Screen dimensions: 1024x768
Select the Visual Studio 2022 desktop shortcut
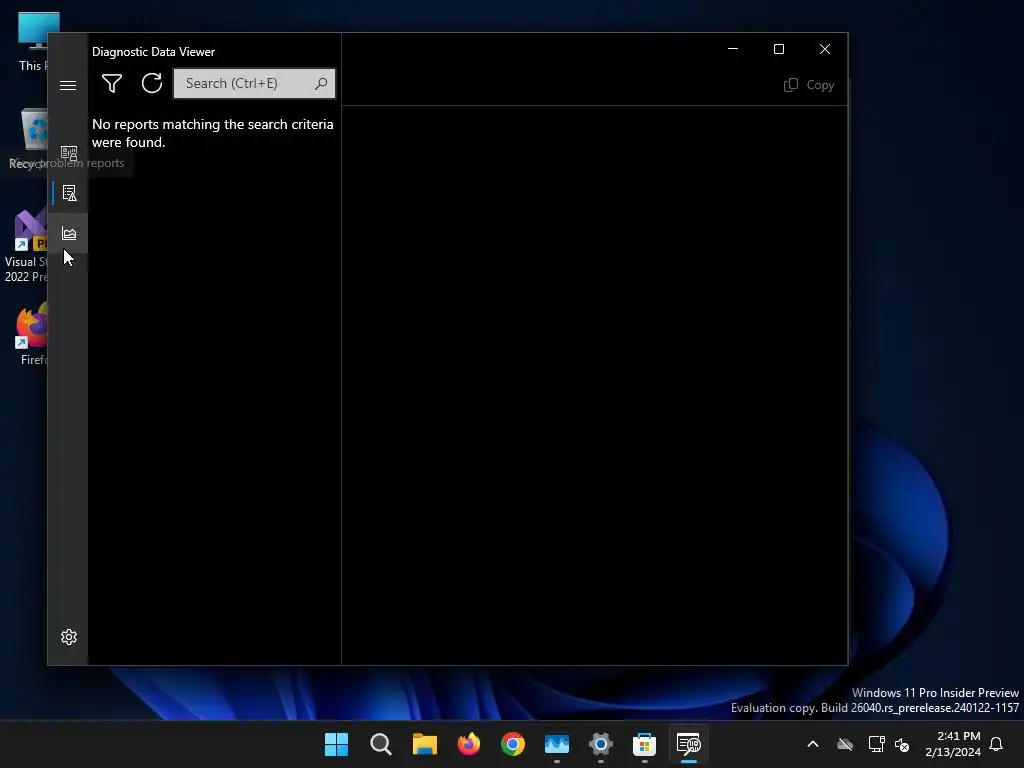[26, 246]
